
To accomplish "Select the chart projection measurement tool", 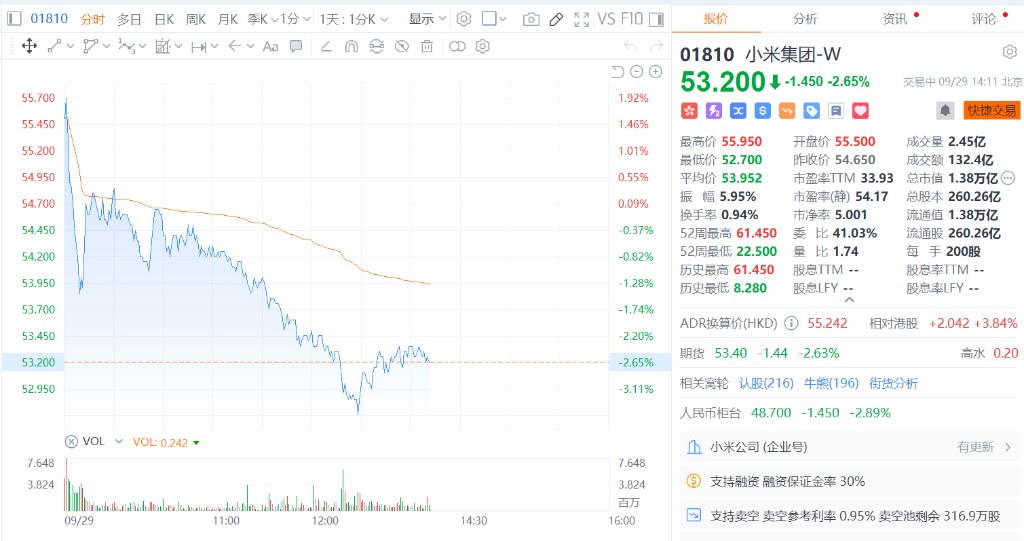I will [162, 46].
